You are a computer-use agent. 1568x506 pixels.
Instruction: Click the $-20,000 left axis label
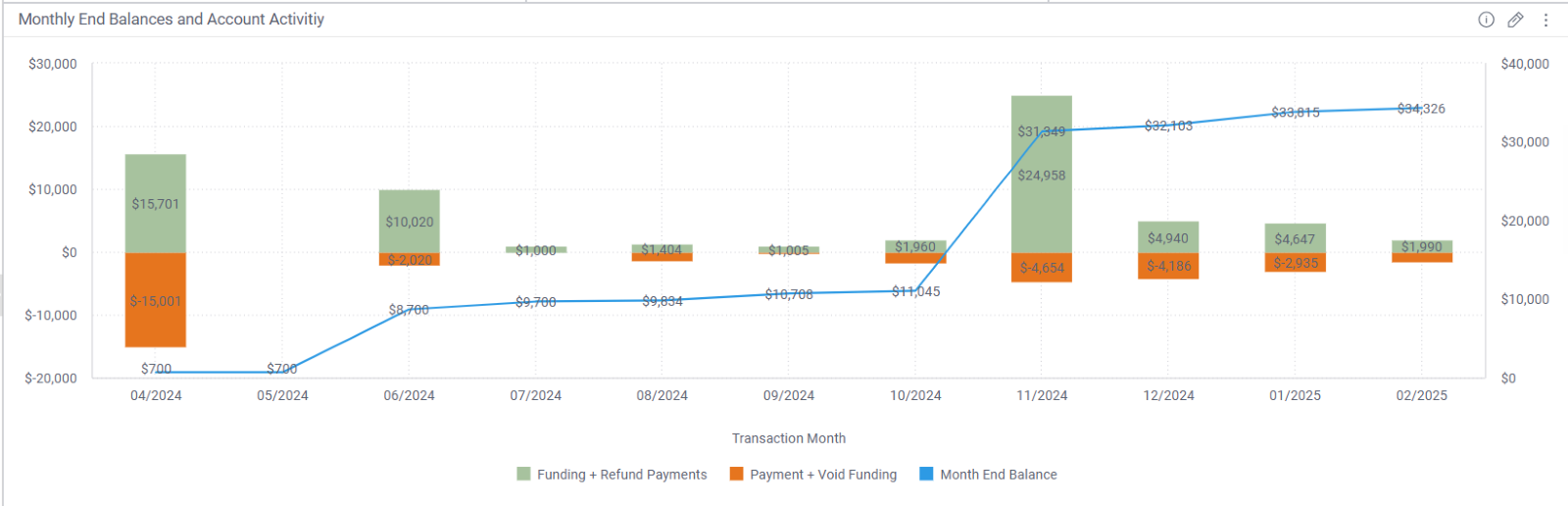51,378
